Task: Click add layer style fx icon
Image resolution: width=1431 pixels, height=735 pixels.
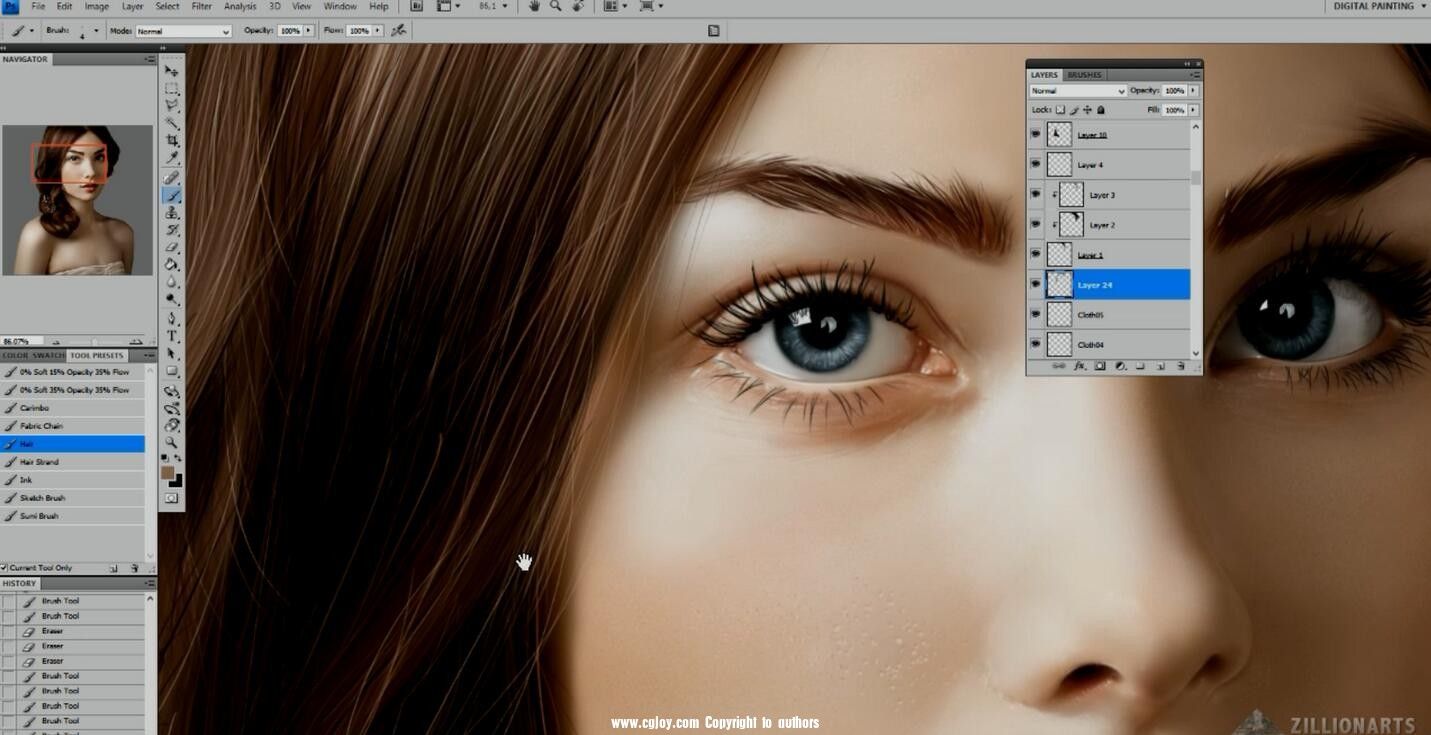Action: tap(1080, 366)
